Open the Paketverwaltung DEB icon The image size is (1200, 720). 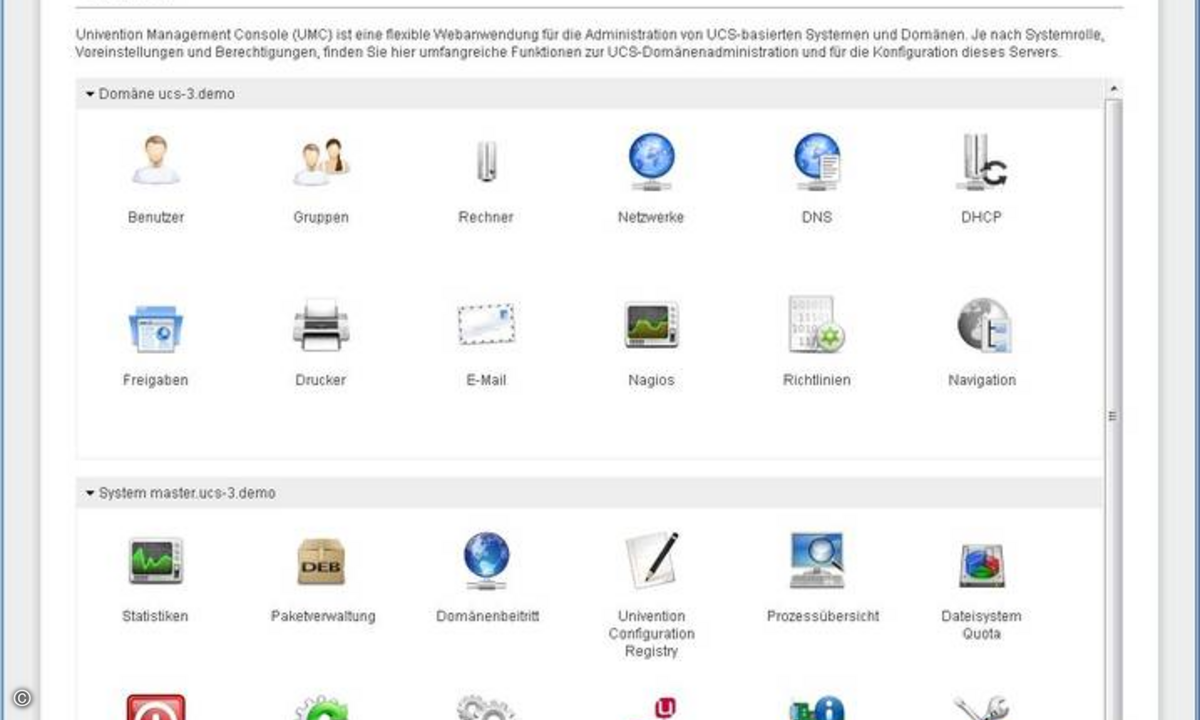click(x=322, y=561)
